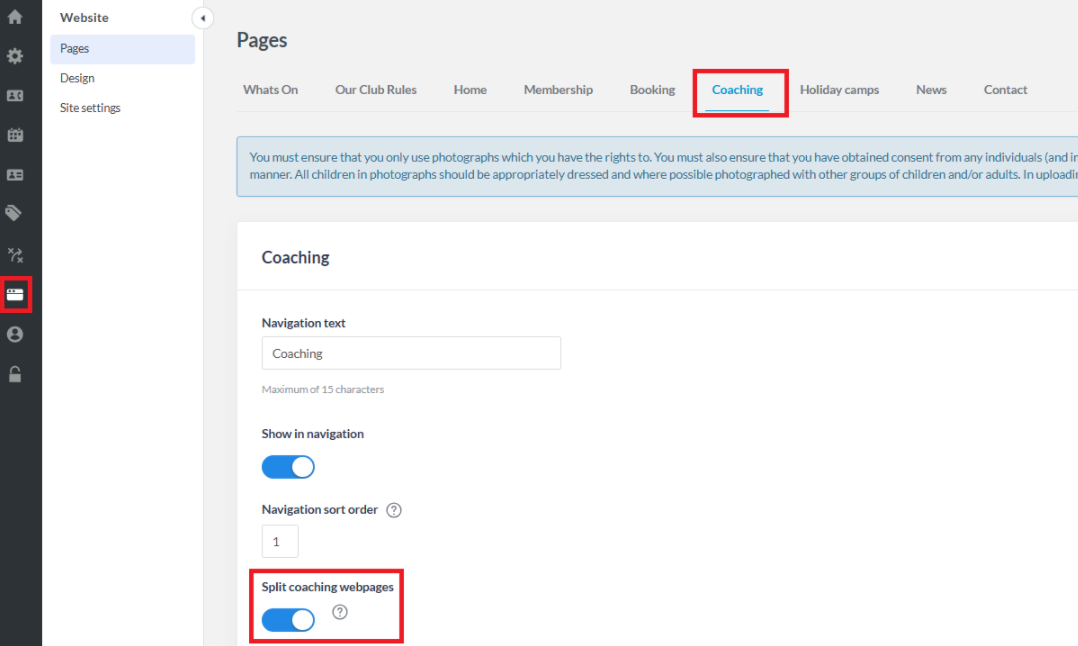Go to Site settings in Website menu
Image resolution: width=1078 pixels, height=646 pixels.
click(90, 108)
